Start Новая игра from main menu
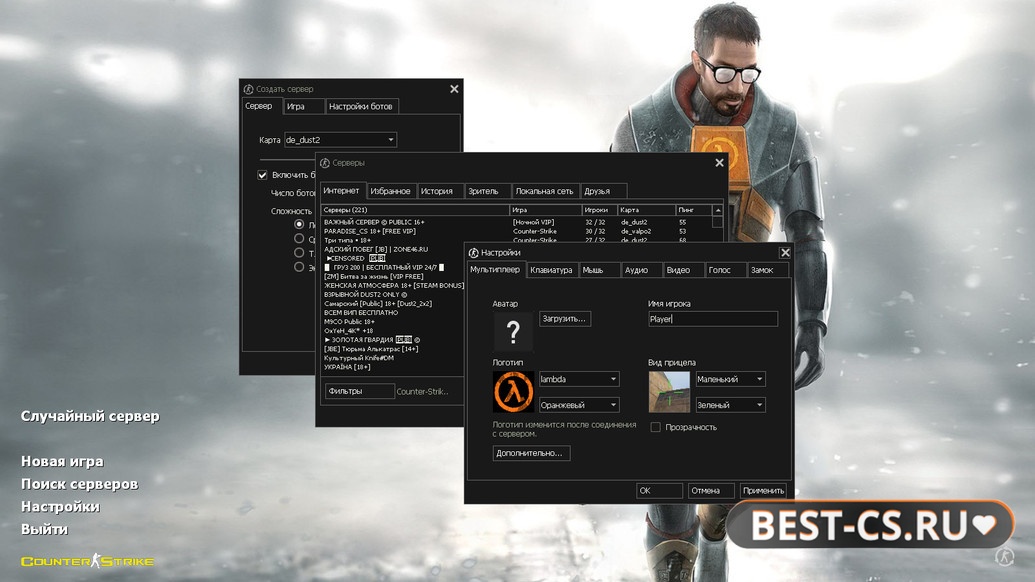The width and height of the screenshot is (1035, 582). point(62,461)
